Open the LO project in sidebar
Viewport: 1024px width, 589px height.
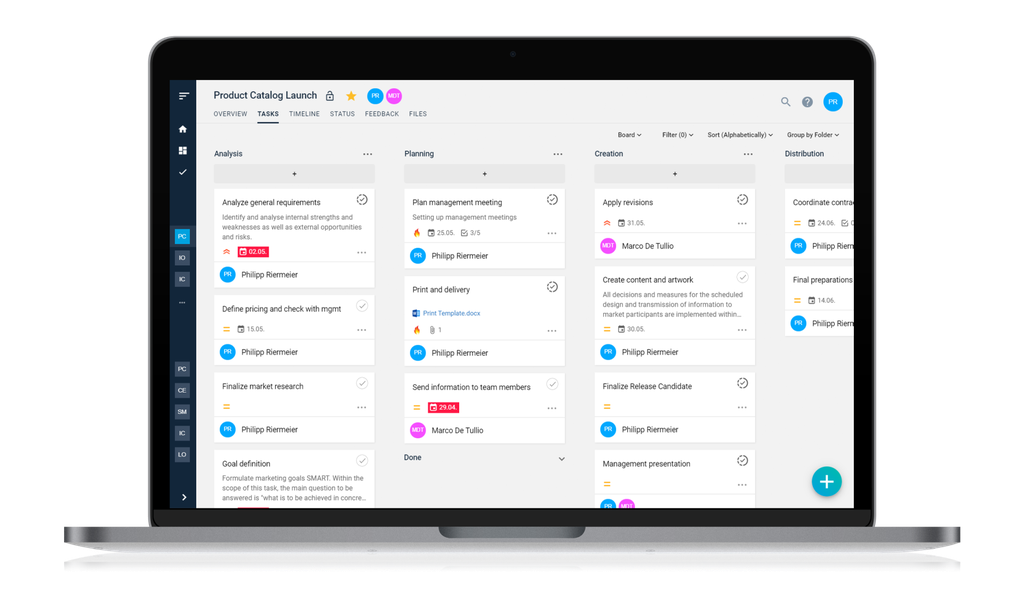182,454
